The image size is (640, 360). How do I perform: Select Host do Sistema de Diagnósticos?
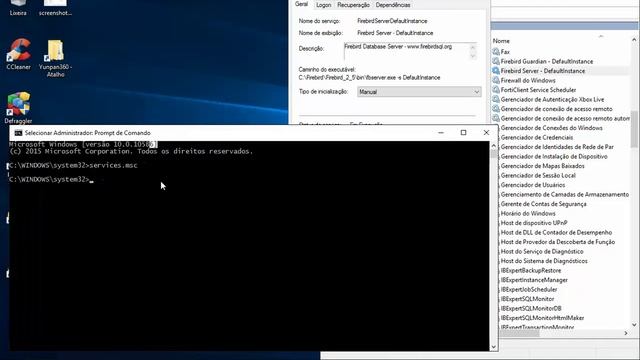click(x=544, y=261)
